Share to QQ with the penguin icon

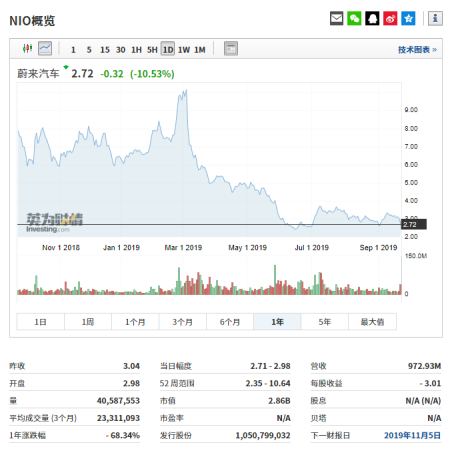click(x=372, y=18)
